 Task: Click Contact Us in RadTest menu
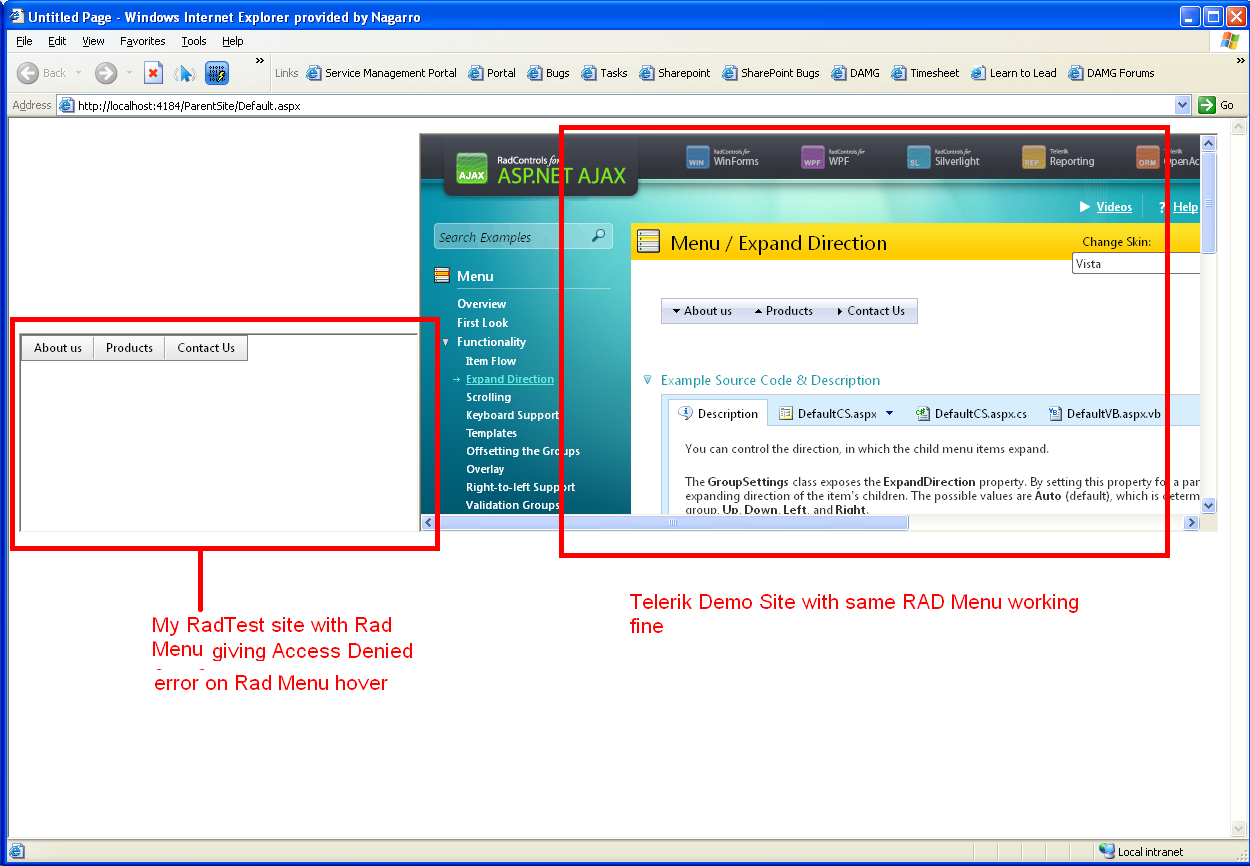206,348
